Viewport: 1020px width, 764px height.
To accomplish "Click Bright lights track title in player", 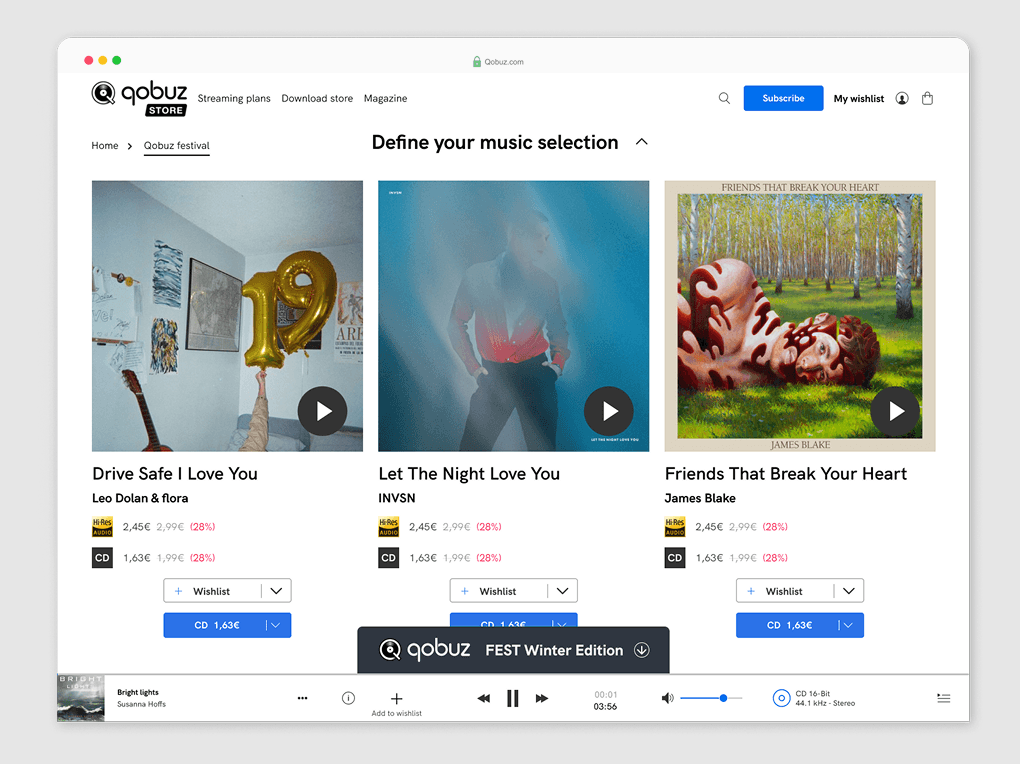I will click(x=138, y=692).
